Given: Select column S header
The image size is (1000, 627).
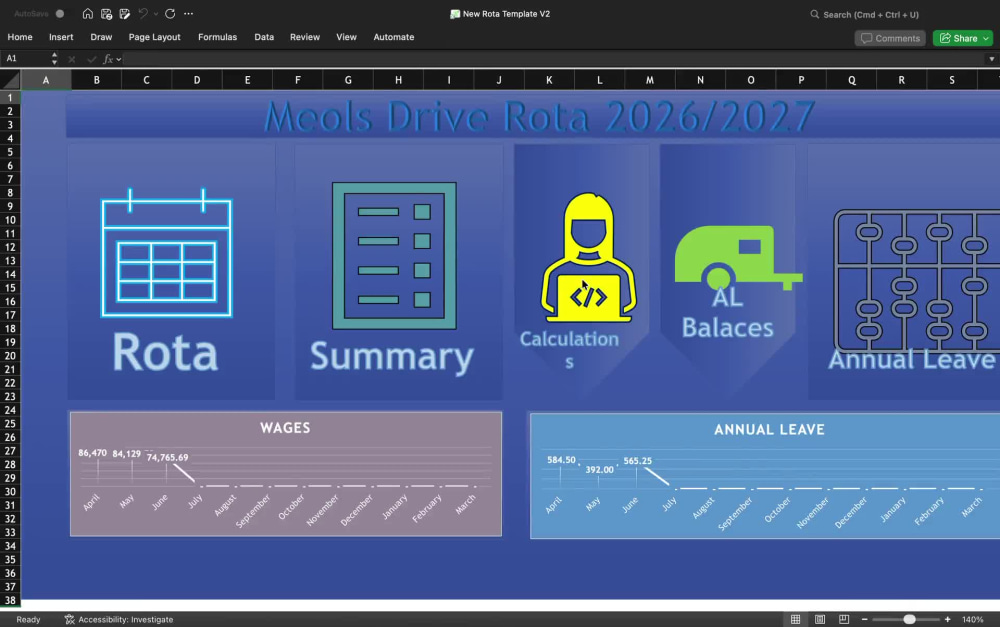Looking at the screenshot, I should 952,80.
